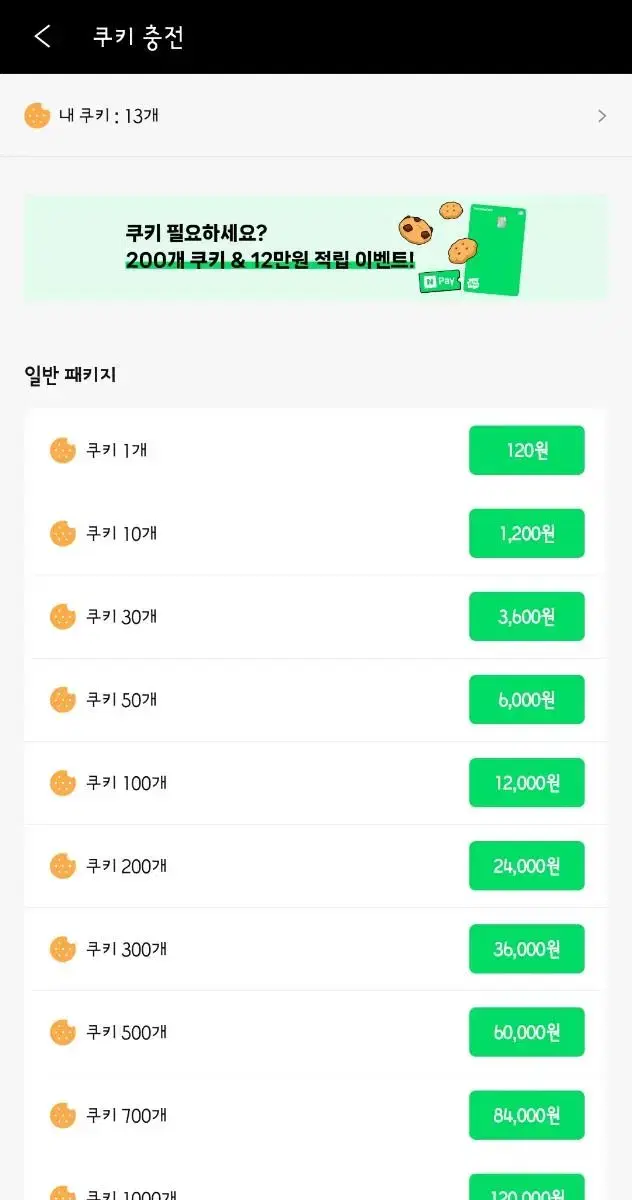This screenshot has height=1200, width=632.
Task: Tap cookie icon beside 쿠키 100개
Action: (63, 782)
